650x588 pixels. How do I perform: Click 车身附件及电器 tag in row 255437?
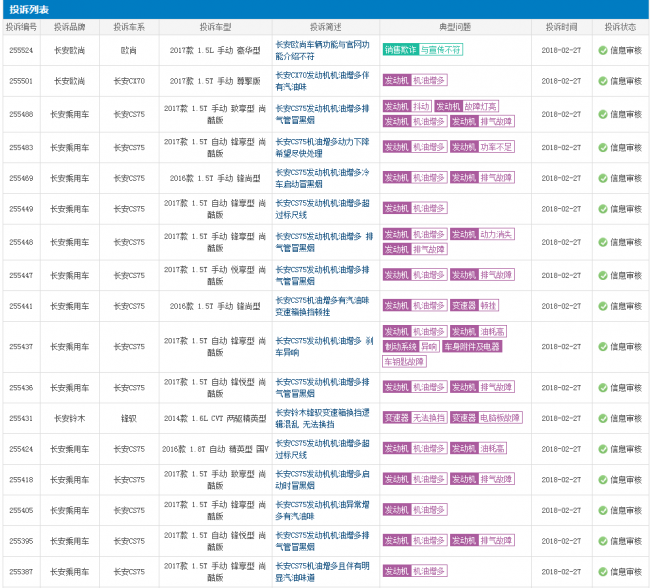tap(472, 347)
